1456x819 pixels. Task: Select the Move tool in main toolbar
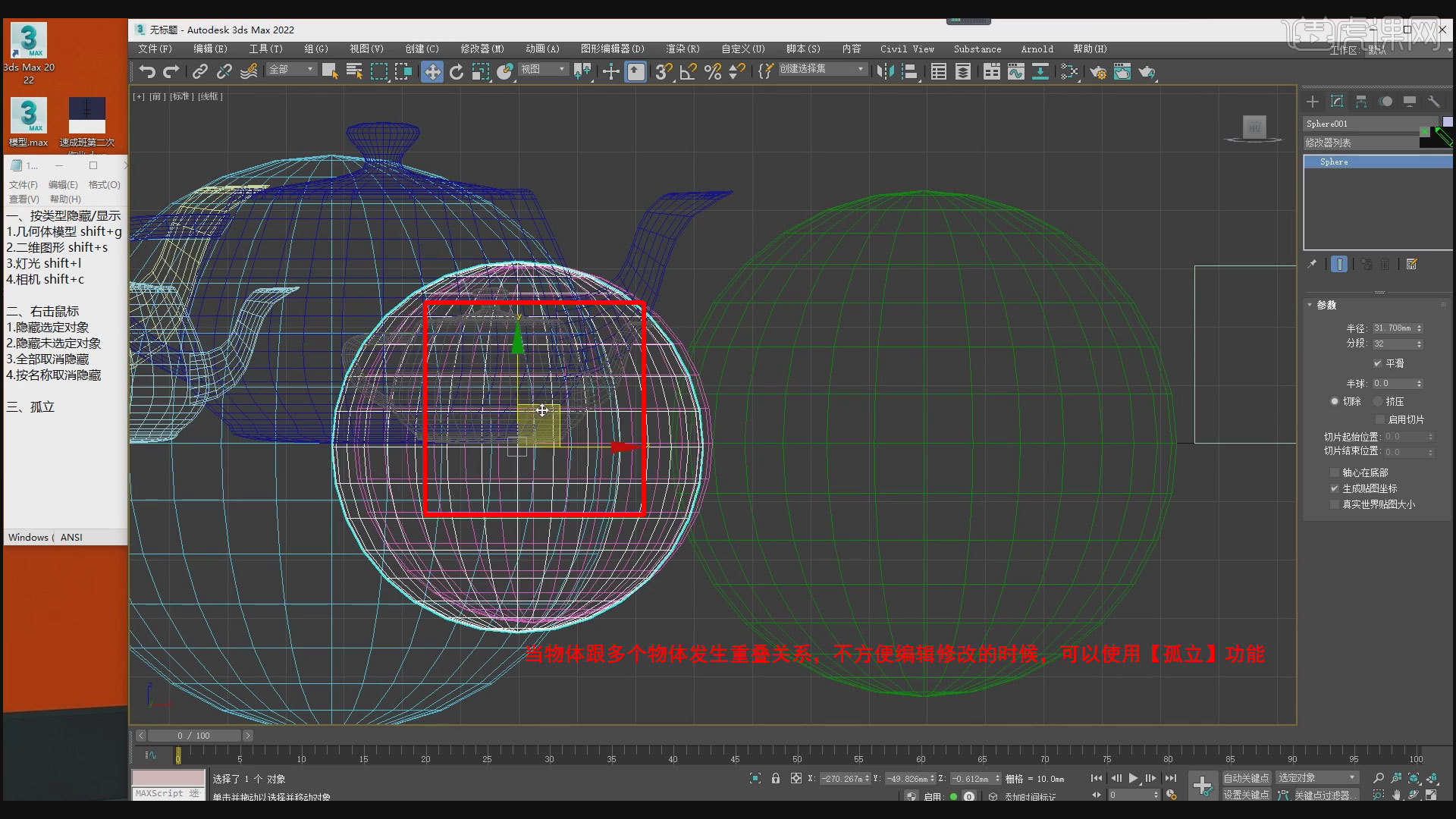tap(431, 71)
